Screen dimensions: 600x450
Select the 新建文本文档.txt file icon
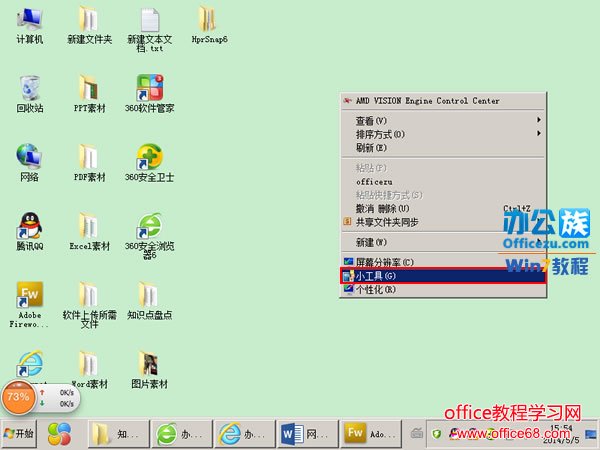point(150,29)
